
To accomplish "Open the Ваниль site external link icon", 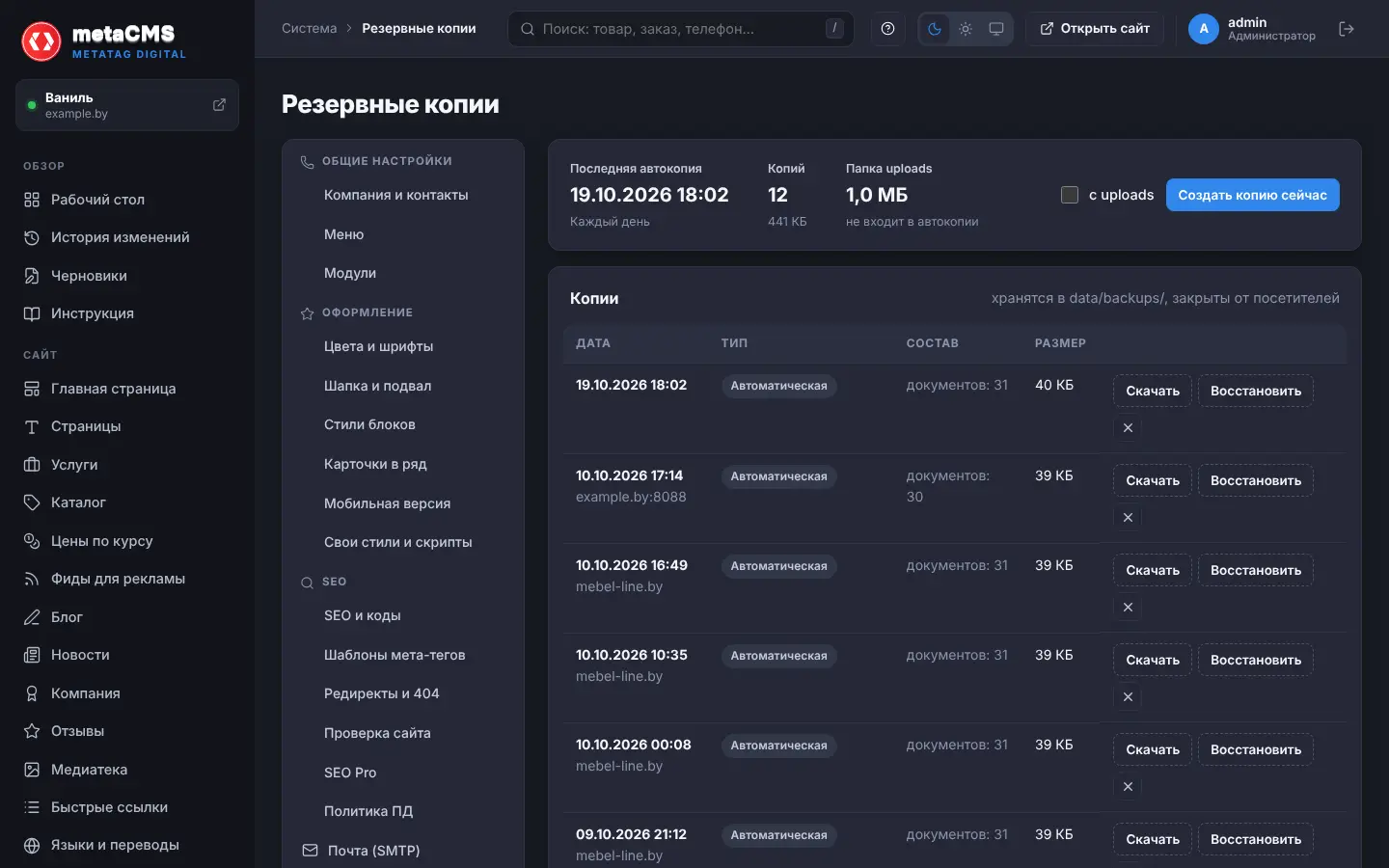I will tap(219, 105).
